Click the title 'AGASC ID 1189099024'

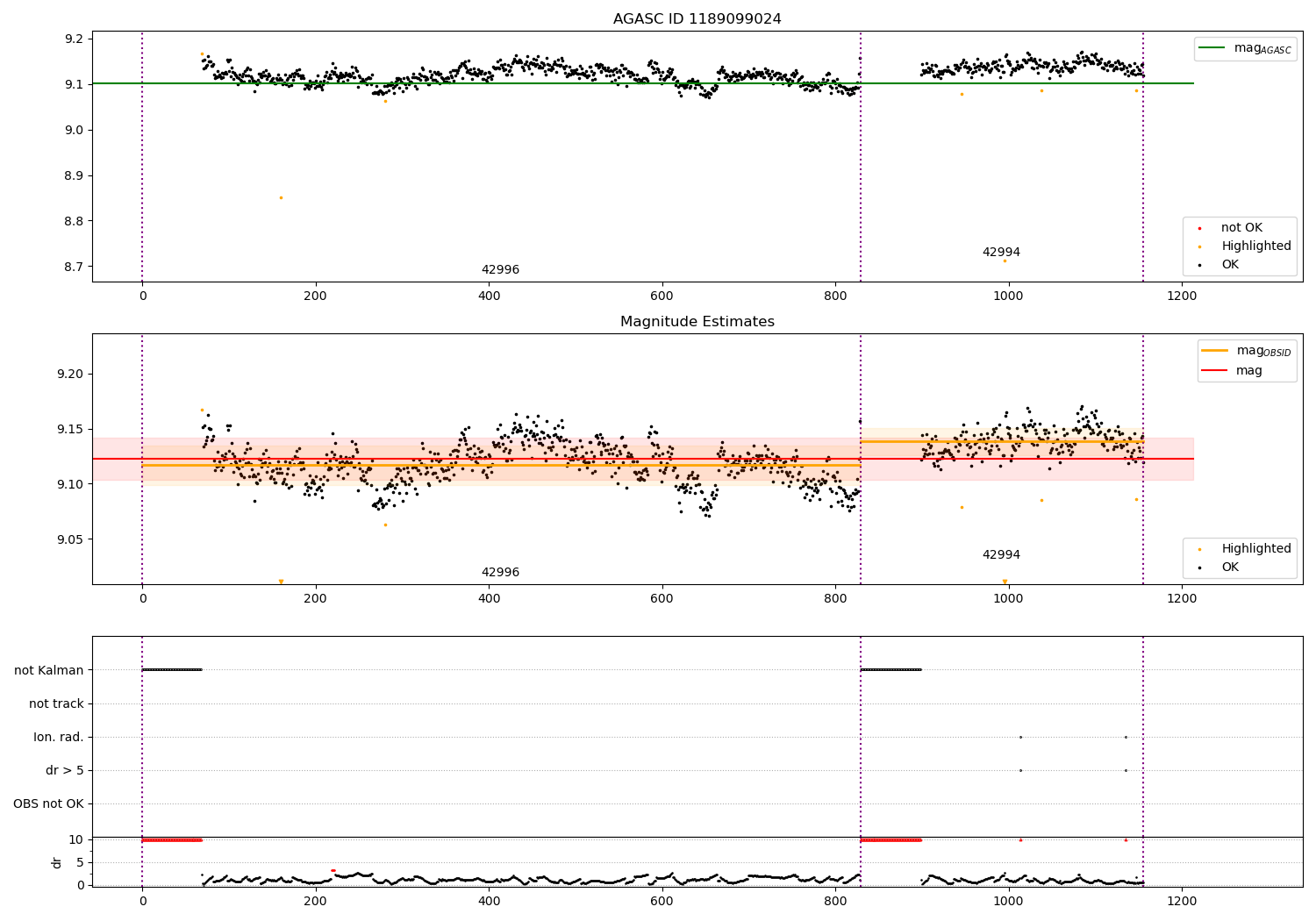(697, 19)
